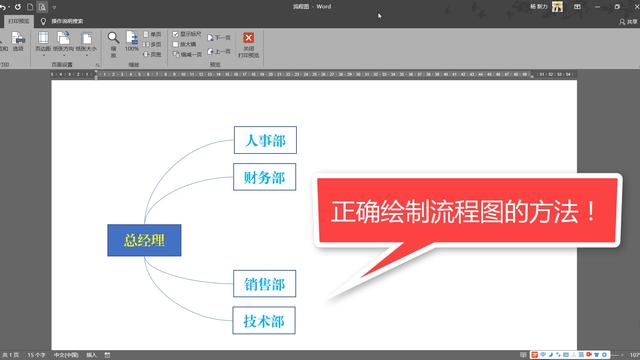The image size is (640, 360).
Task: Click the macro recording status bar icon
Action: pyautogui.click(x=107, y=355)
